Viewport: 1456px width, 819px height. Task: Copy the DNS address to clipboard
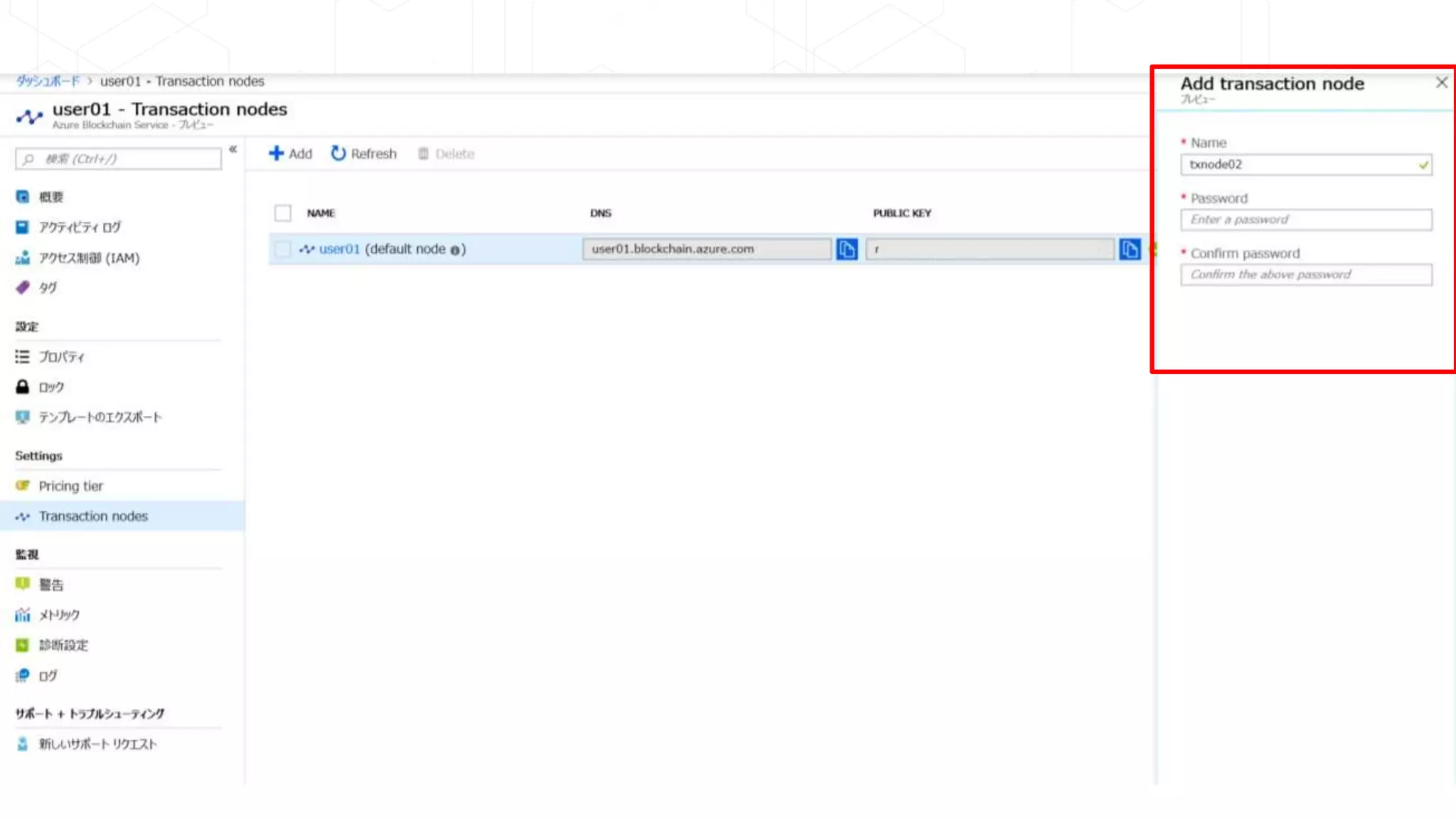click(846, 250)
